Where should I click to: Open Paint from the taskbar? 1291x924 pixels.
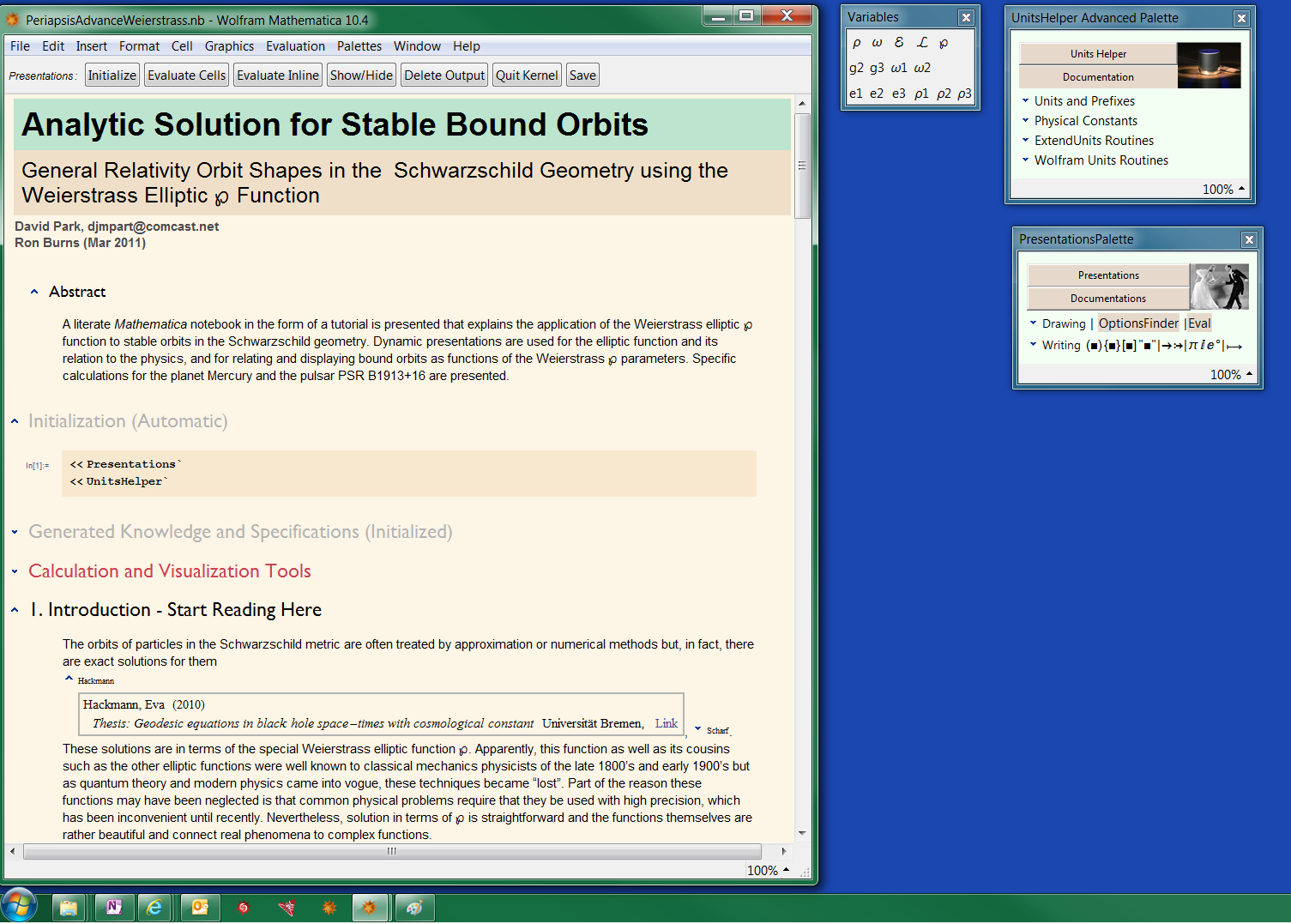pos(414,907)
